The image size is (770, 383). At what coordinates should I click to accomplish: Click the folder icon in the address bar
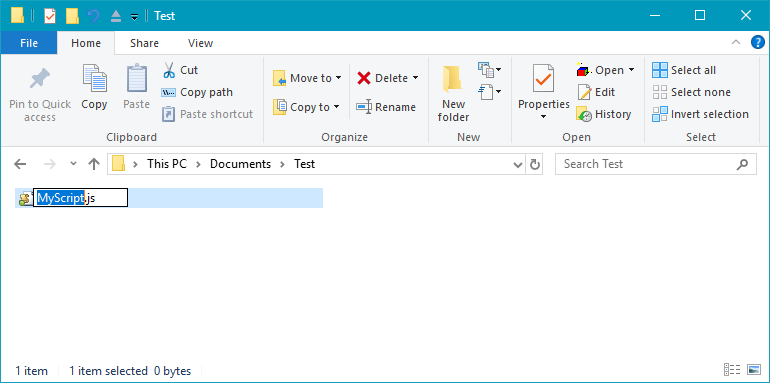click(118, 164)
